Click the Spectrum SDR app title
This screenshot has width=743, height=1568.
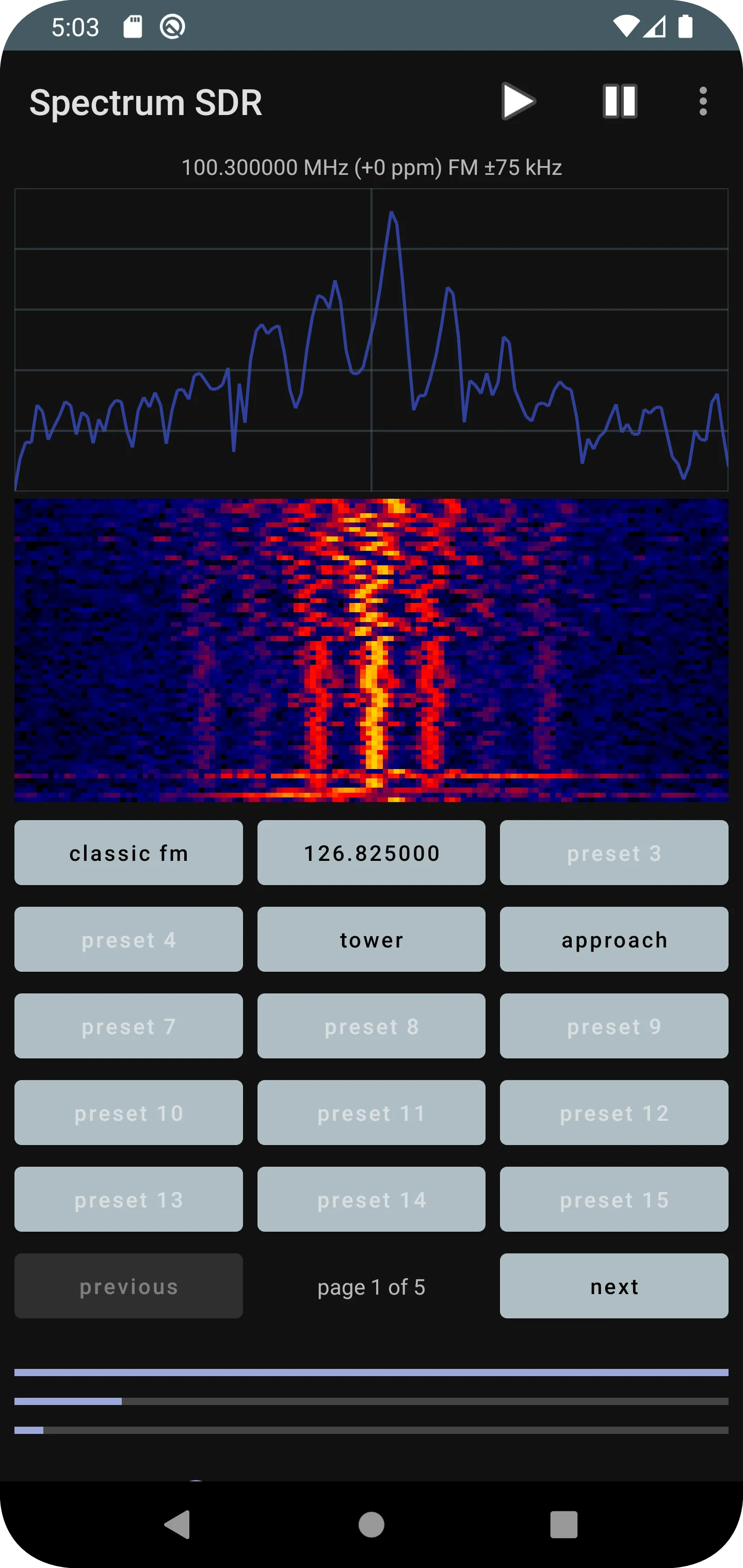click(x=146, y=102)
